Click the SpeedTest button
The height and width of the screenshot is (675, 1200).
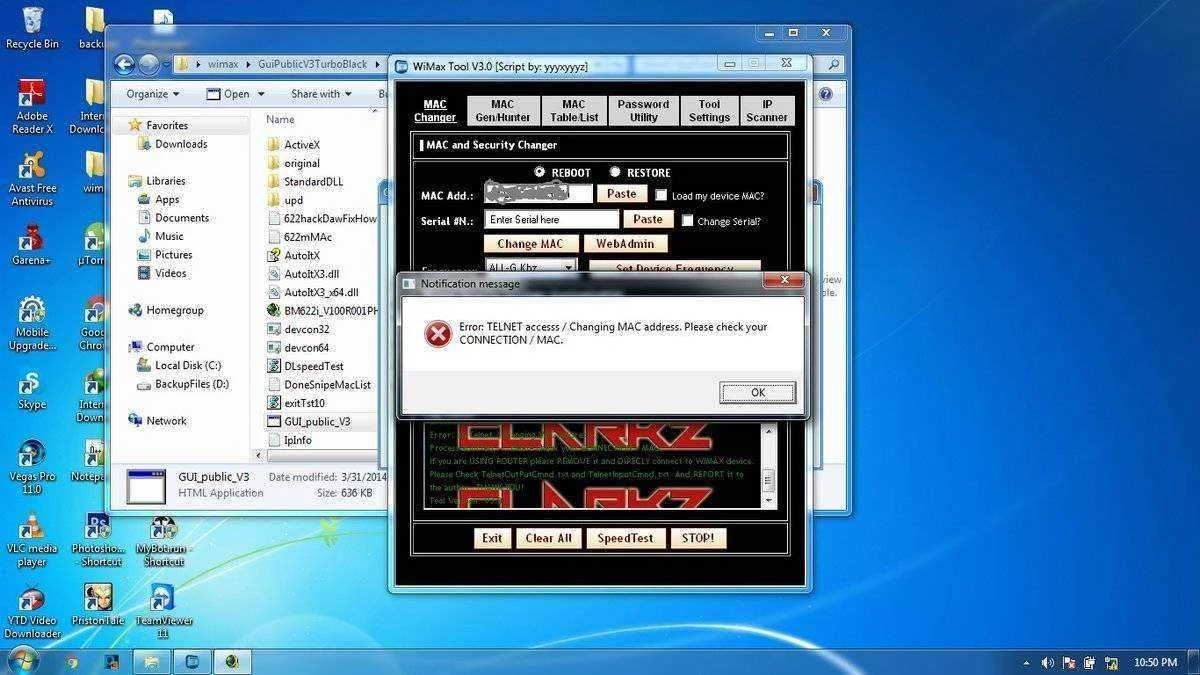(625, 538)
